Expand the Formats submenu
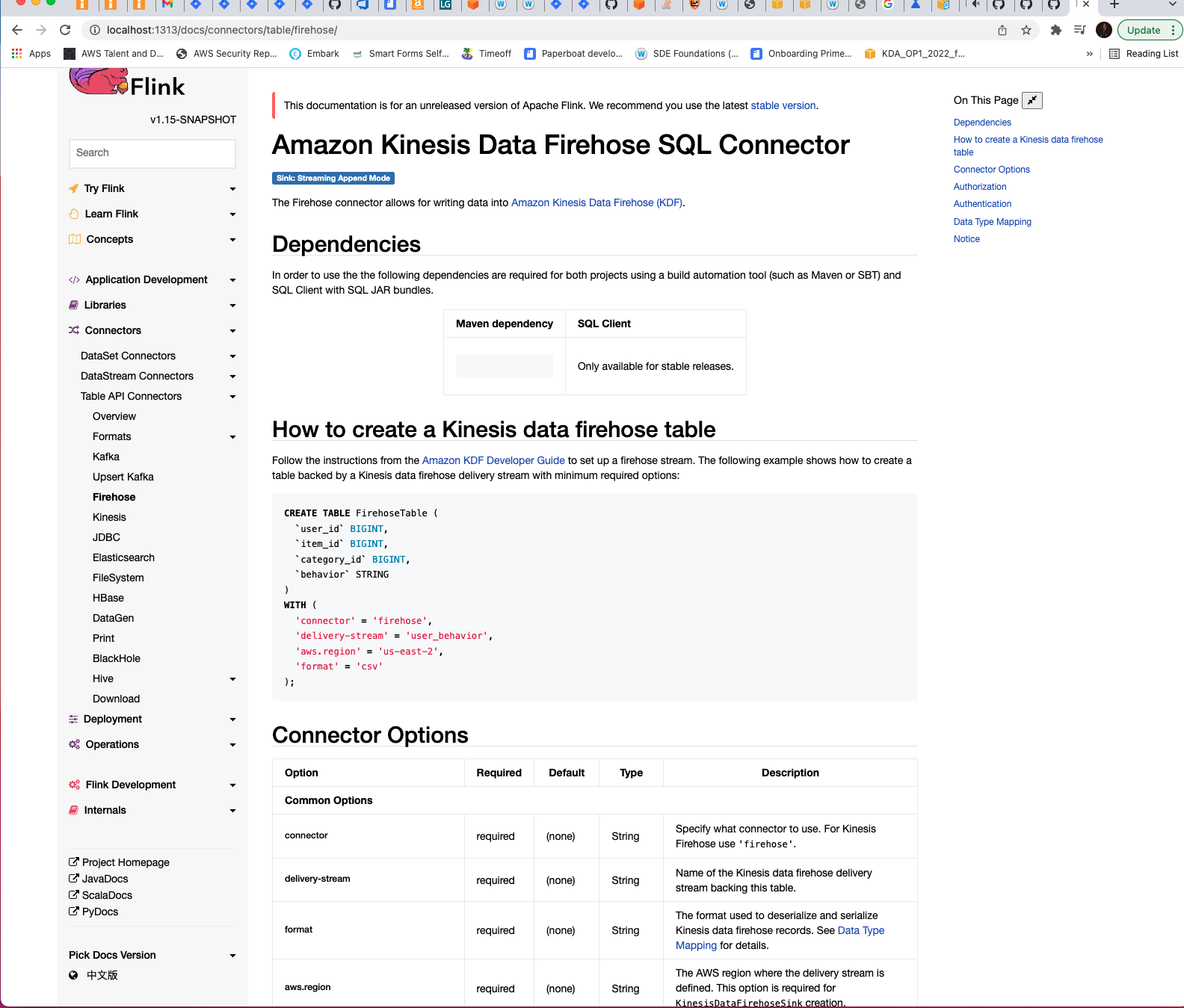The width and height of the screenshot is (1184, 1008). 164,436
